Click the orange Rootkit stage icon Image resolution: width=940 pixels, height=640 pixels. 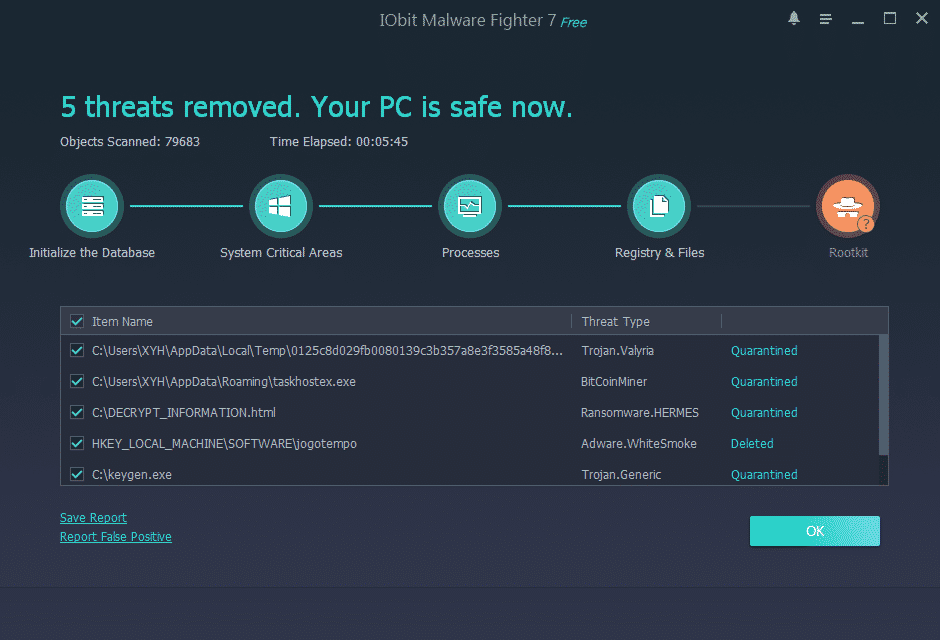pyautogui.click(x=848, y=206)
